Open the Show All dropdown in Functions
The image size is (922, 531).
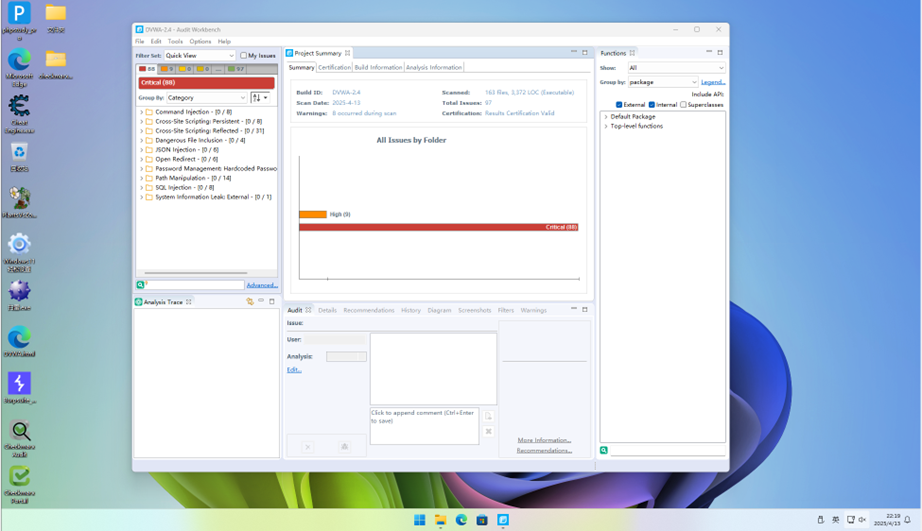(676, 68)
